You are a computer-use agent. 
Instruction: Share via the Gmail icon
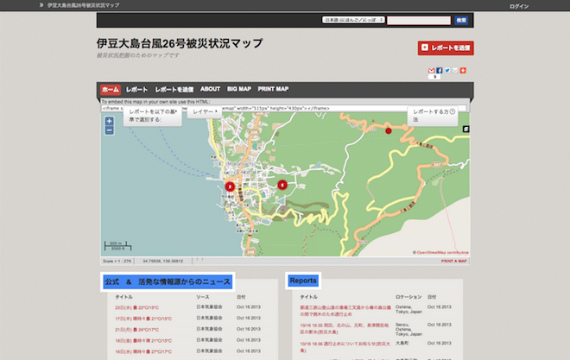(x=431, y=71)
